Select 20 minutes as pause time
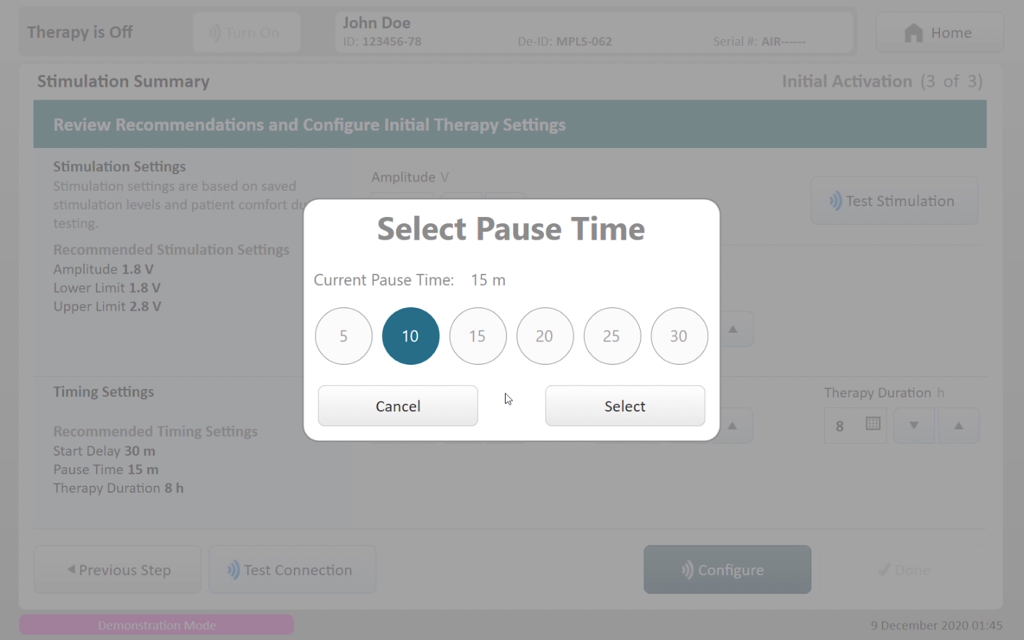The width and height of the screenshot is (1024, 640). (545, 336)
